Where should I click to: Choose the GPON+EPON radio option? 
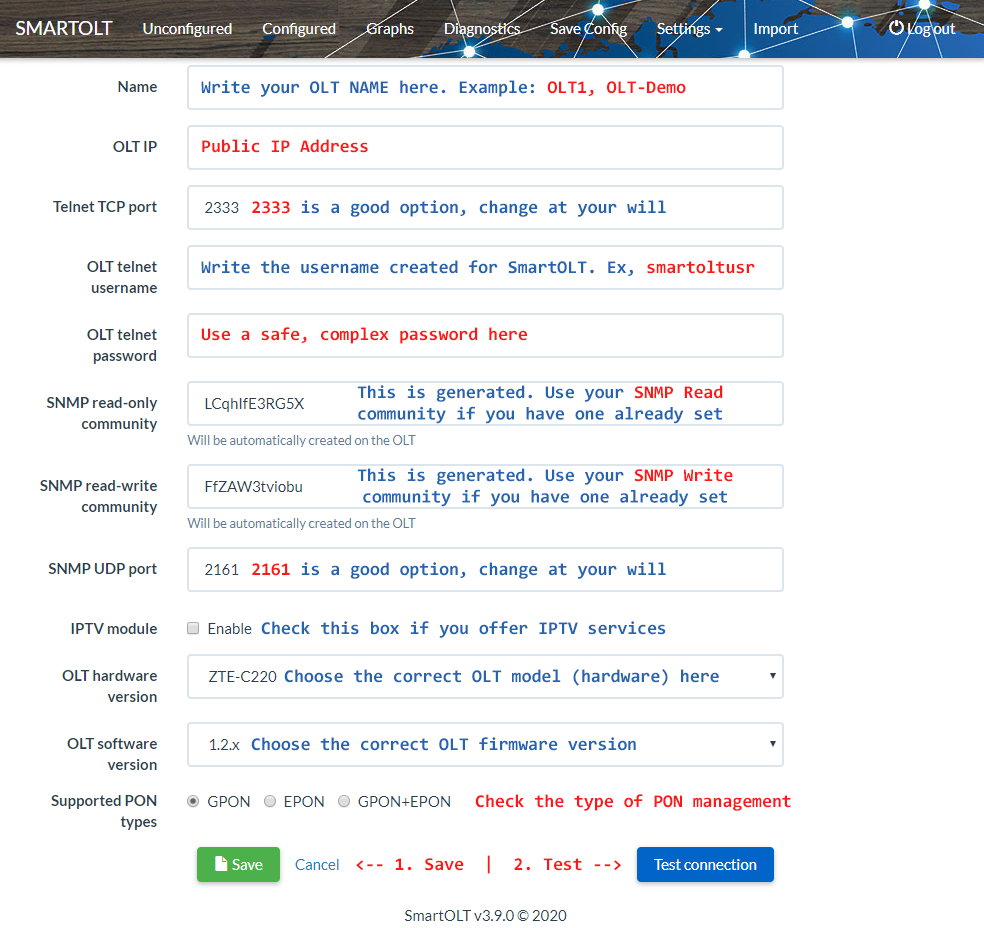(344, 801)
